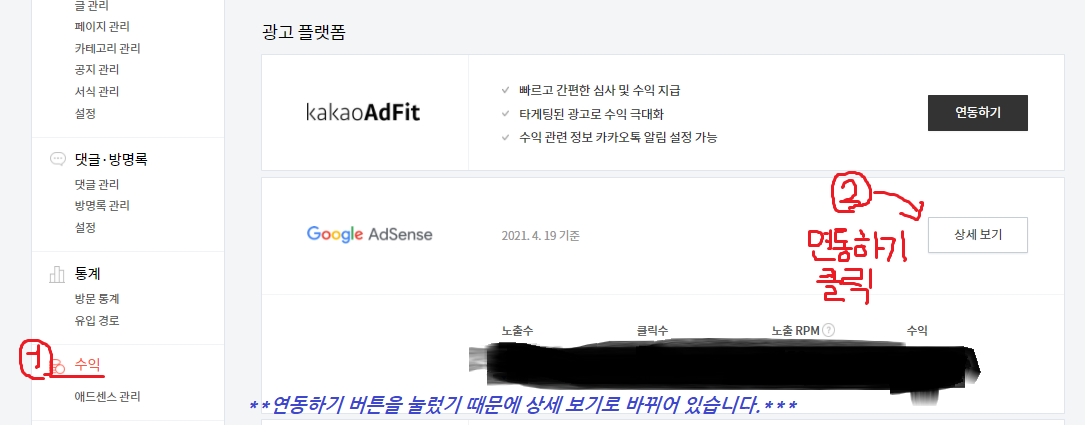Click the 노출 RPM help question icon
Image resolution: width=1085 pixels, height=425 pixels.
point(829,330)
